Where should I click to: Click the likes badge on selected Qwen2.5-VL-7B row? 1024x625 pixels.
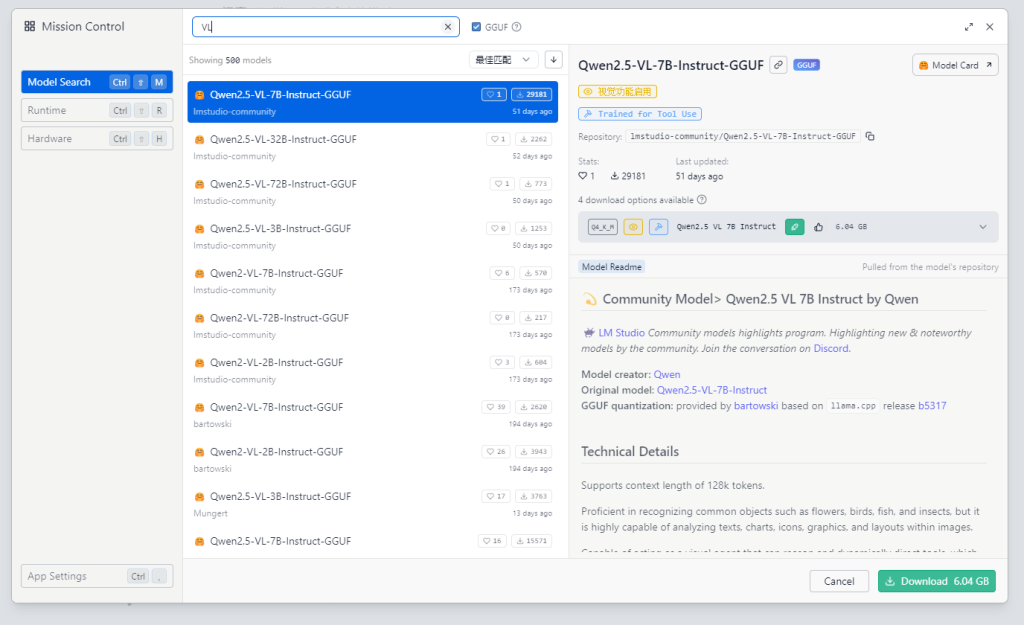[x=494, y=95]
